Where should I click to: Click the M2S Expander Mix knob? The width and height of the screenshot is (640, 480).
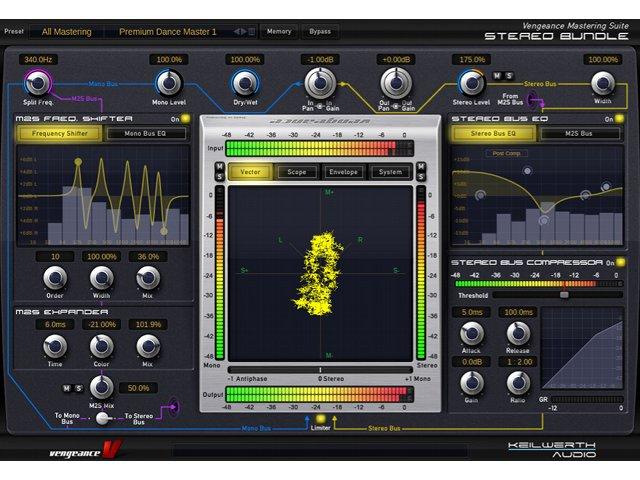148,346
